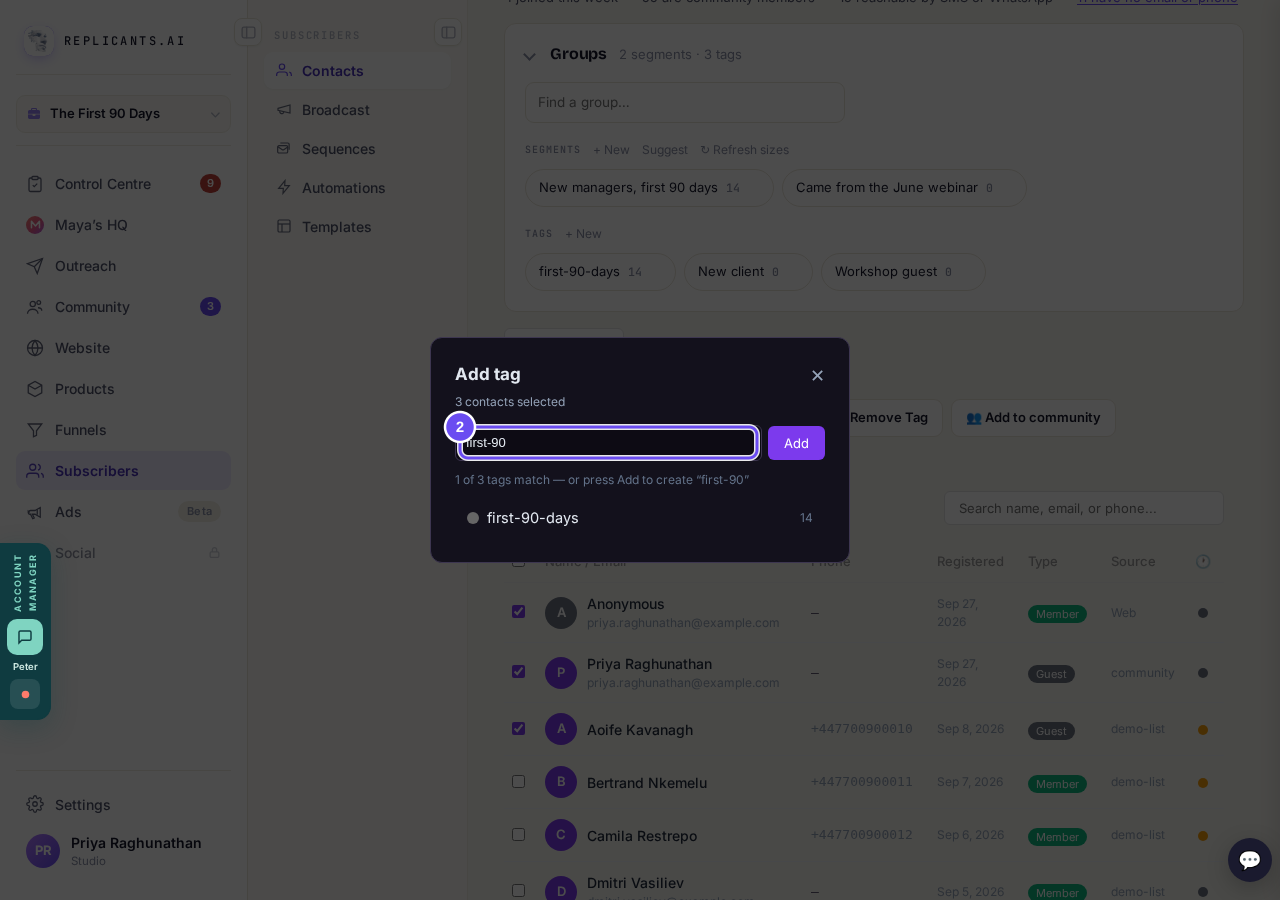Open Automations in subscribers menu
1280x900 pixels.
pyautogui.click(x=357, y=188)
